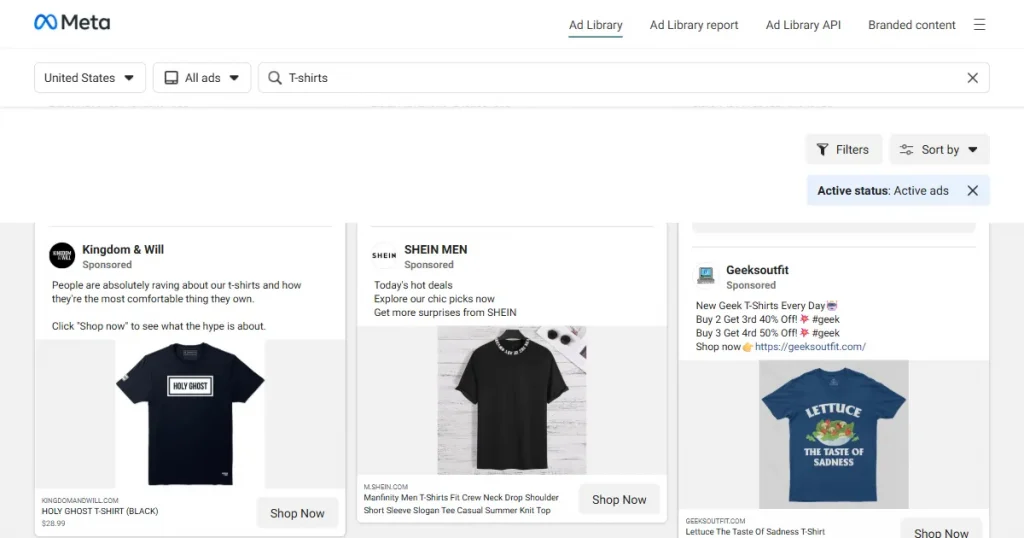1024x538 pixels.
Task: Go to the Ad Library API tab
Action: click(x=803, y=25)
